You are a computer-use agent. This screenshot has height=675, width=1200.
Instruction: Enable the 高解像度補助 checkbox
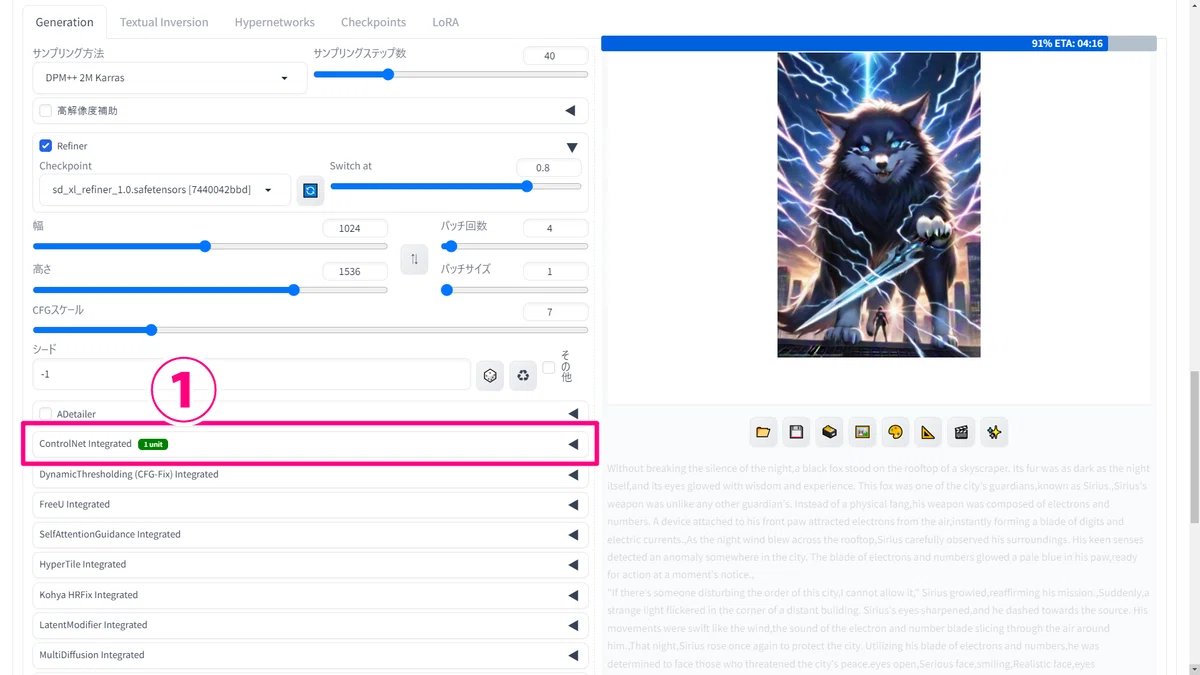46,110
